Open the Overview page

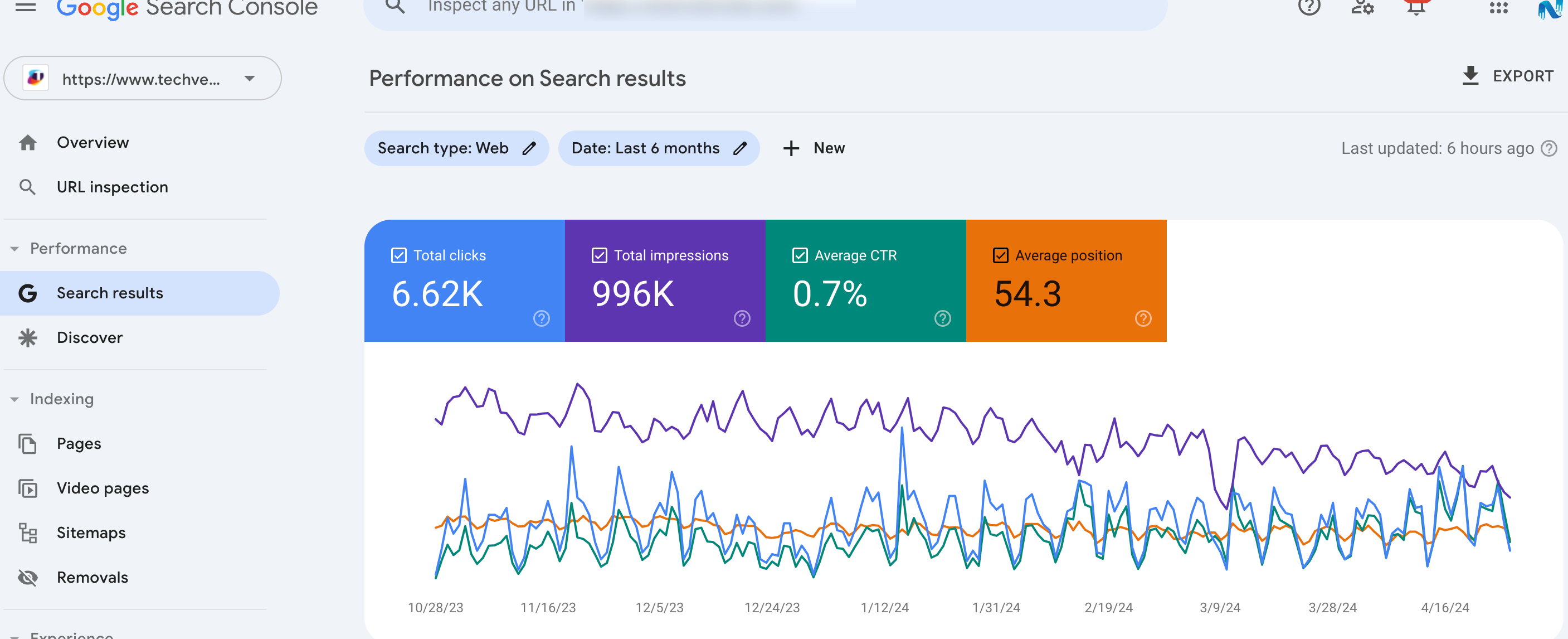click(x=140, y=143)
